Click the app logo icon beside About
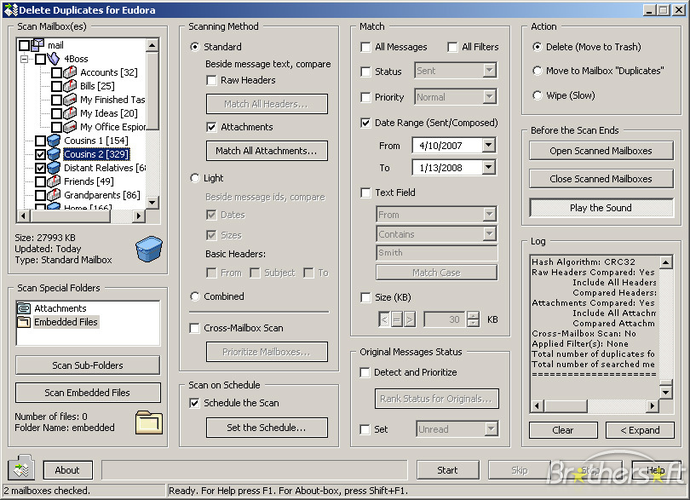The image size is (690, 500). point(21,469)
